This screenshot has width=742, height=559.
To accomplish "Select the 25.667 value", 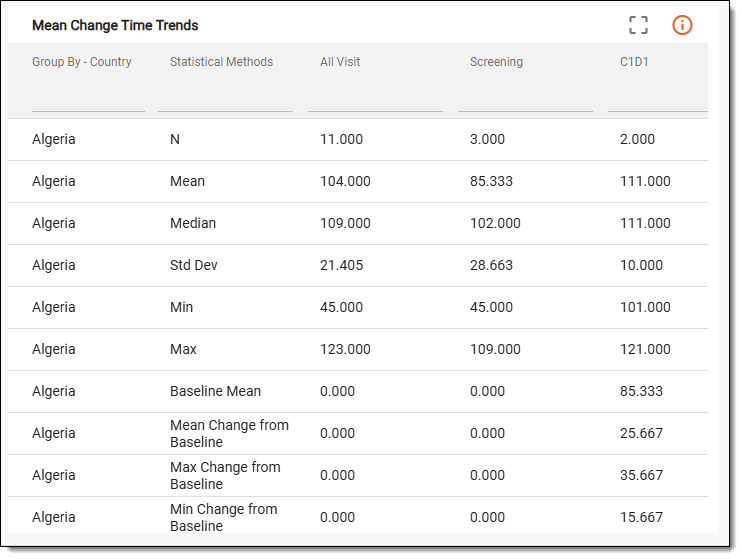I will click(x=641, y=433).
